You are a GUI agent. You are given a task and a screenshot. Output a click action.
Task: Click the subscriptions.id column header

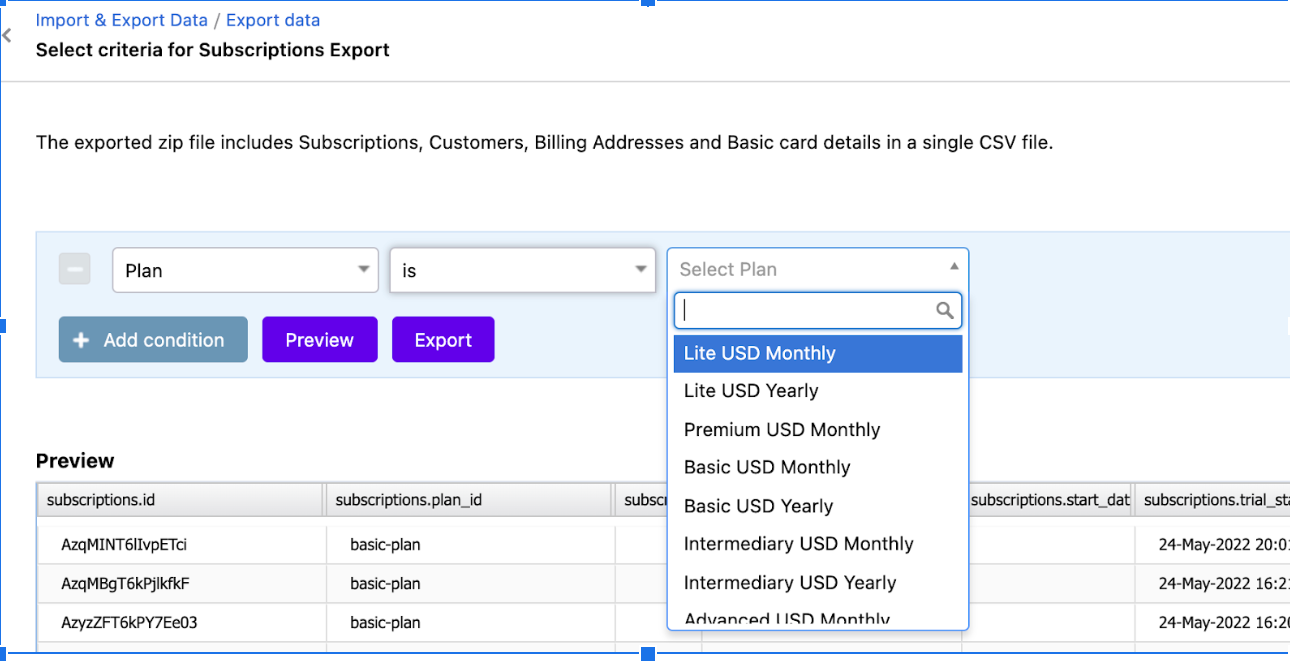pyautogui.click(x=180, y=499)
